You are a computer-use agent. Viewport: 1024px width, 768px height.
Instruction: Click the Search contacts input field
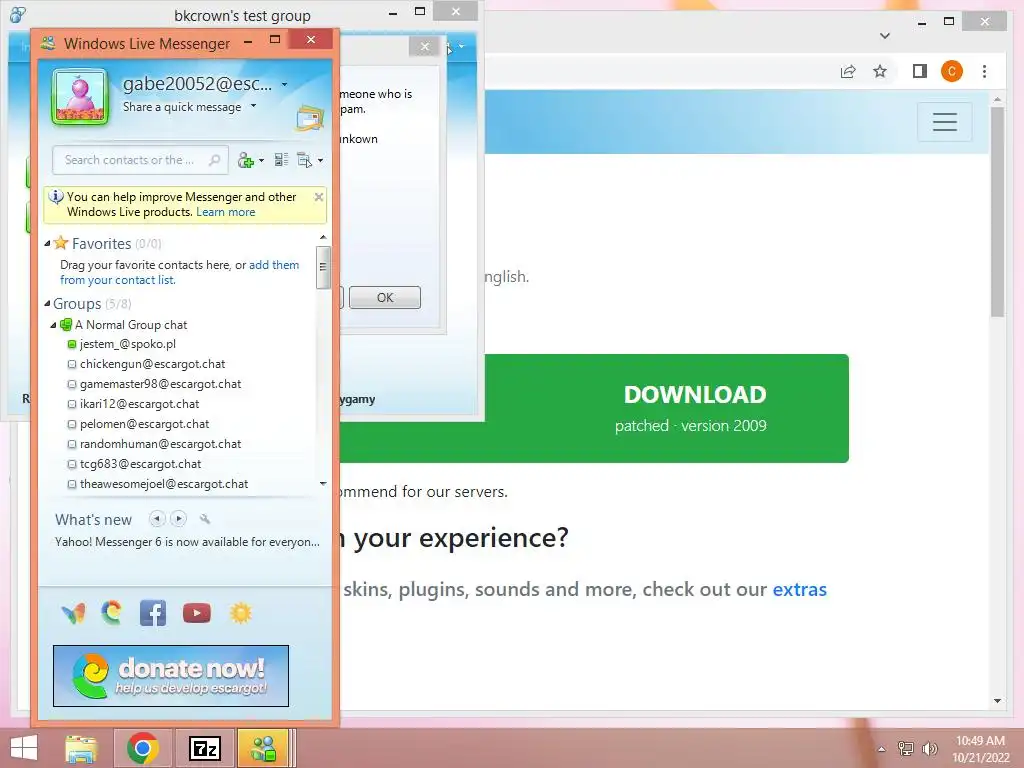point(140,160)
